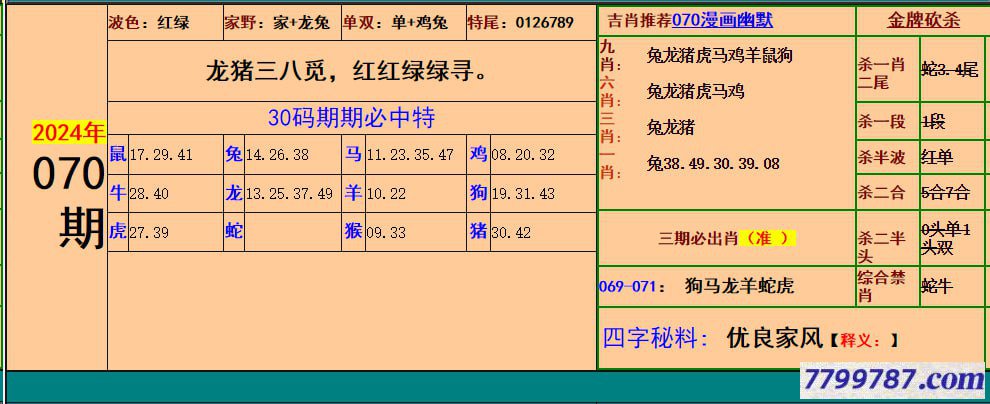
Task: Click the 六肖 label
Action: [x=610, y=92]
